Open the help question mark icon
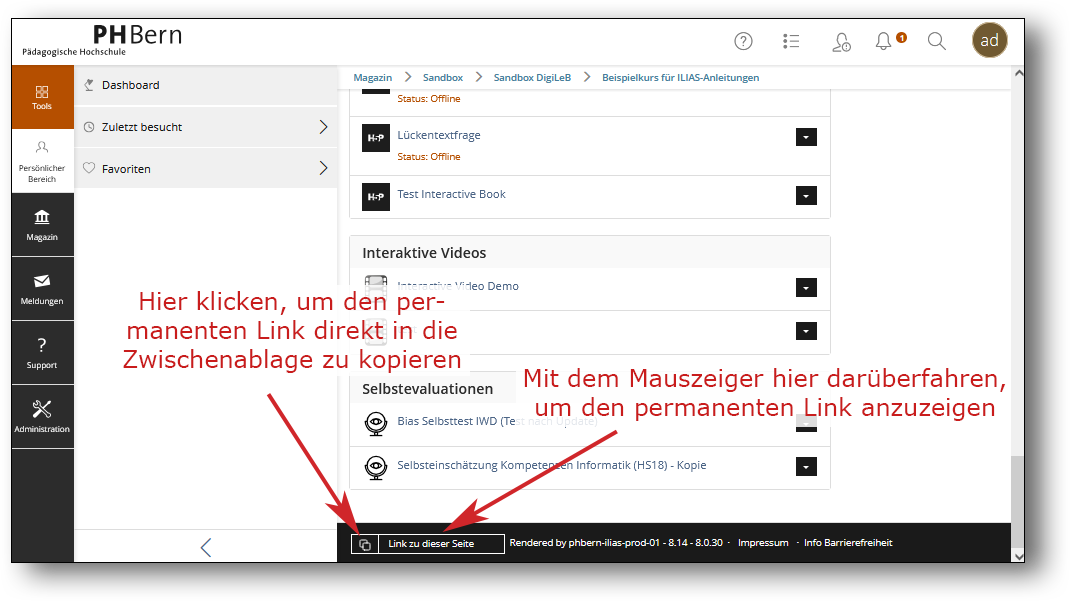 [x=743, y=41]
